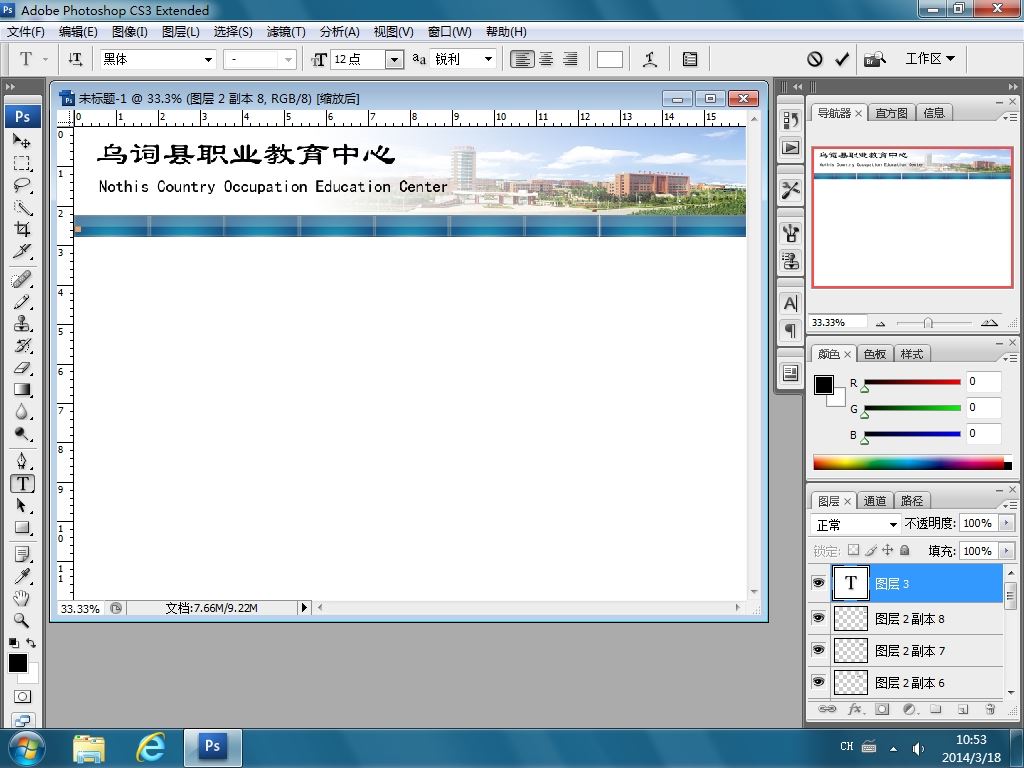This screenshot has width=1024, height=768.
Task: Select the Crop tool
Action: pyautogui.click(x=22, y=229)
